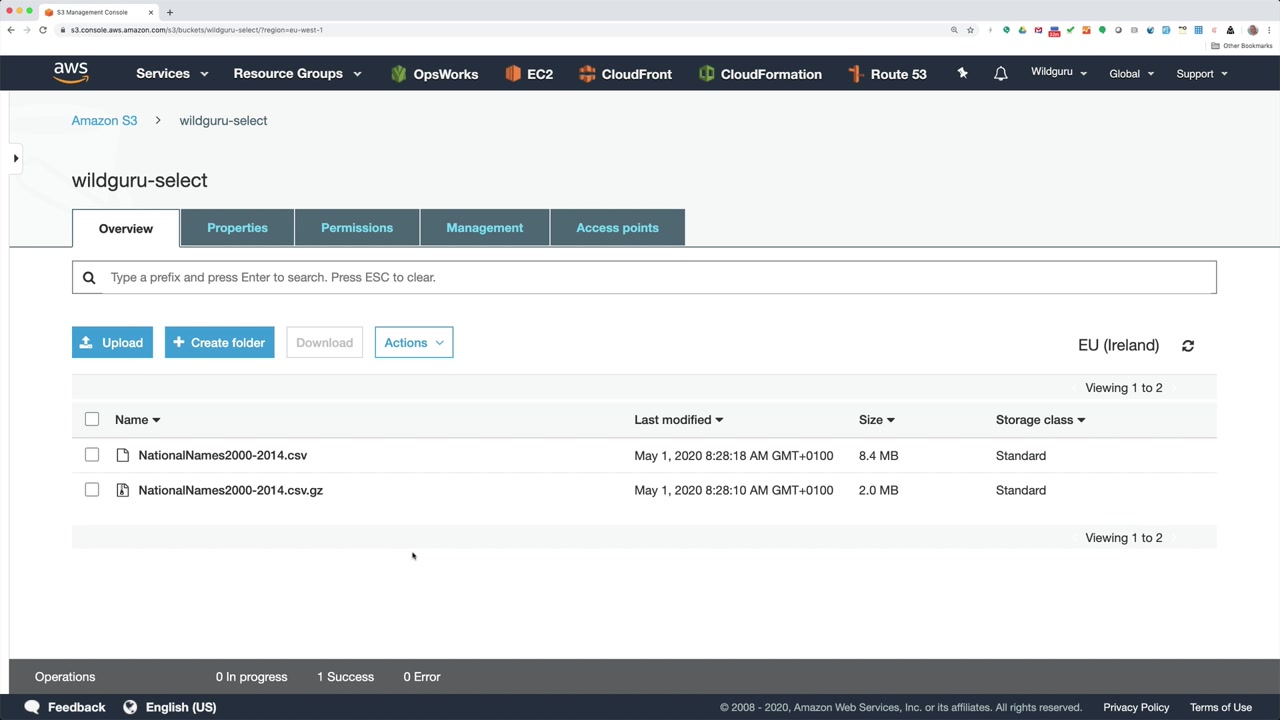1280x720 pixels.
Task: Select the NationalNames2000-2014.csv.gz checkbox
Action: [x=92, y=490]
